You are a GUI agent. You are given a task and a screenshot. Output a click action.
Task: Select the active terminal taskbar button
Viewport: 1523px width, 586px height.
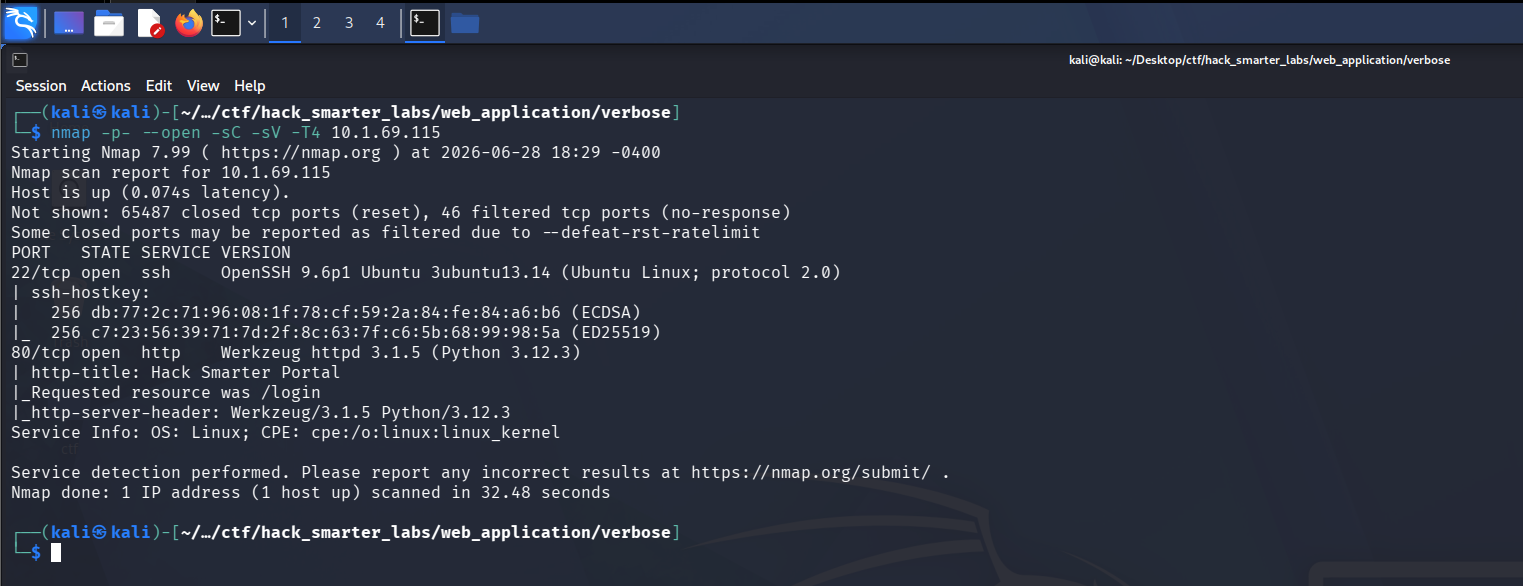(x=425, y=22)
